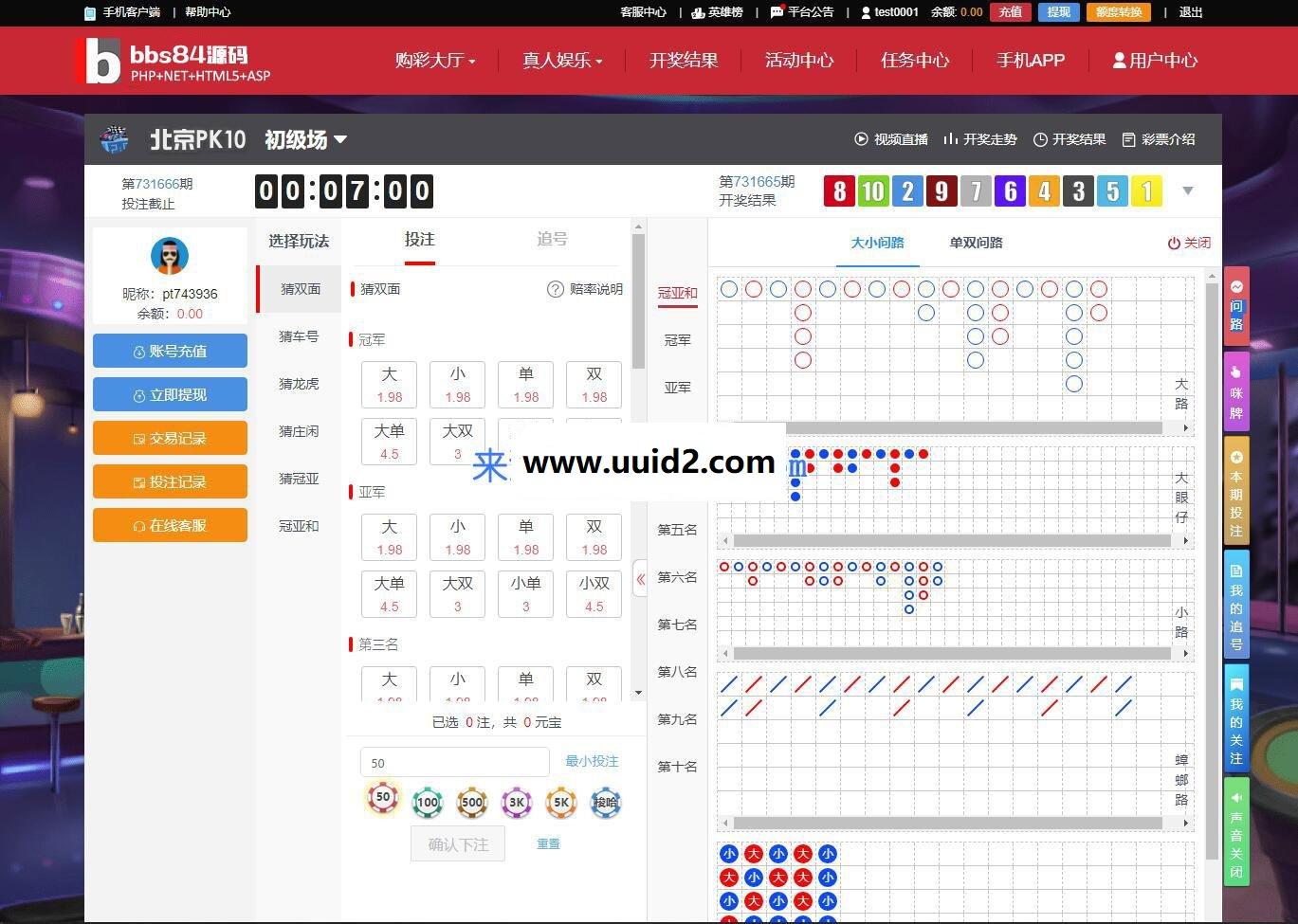Click 确认下注 to confirm bet
Screen dimensions: 1298x924
[457, 843]
